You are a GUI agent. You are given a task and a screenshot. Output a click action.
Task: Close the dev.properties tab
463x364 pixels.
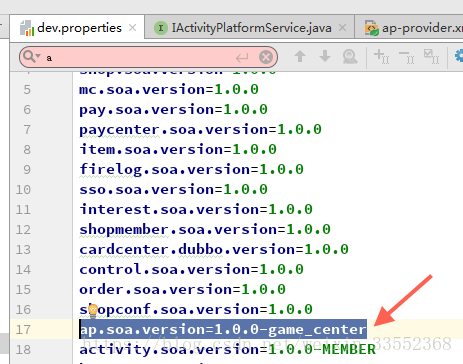click(x=132, y=28)
